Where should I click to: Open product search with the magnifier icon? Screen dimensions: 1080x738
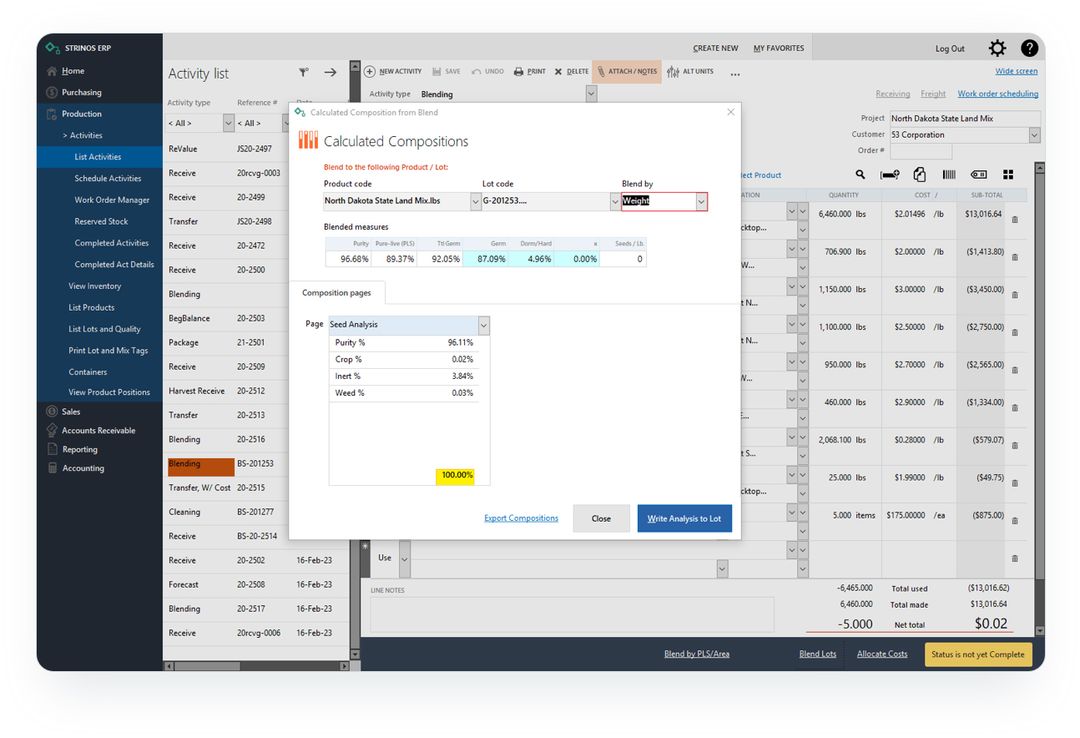coord(860,175)
